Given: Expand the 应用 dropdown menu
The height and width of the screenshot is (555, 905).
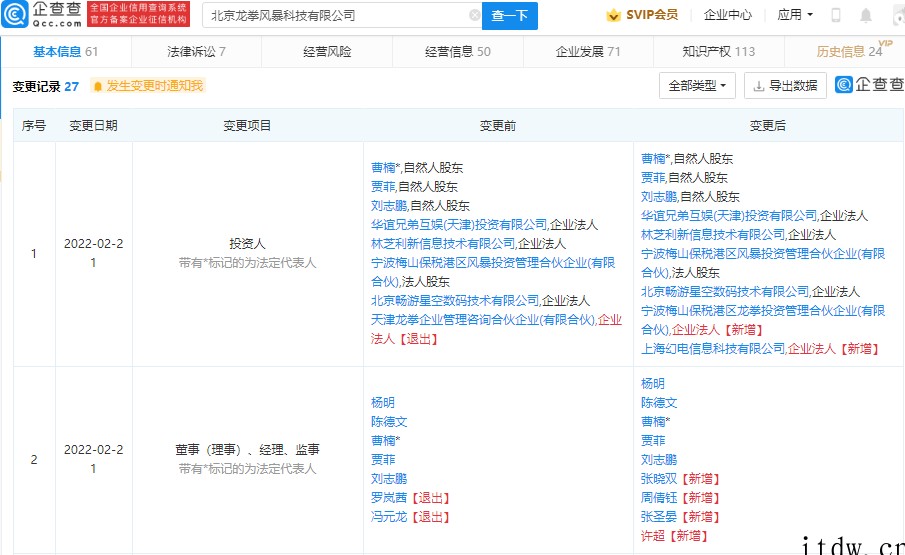Looking at the screenshot, I should point(795,15).
